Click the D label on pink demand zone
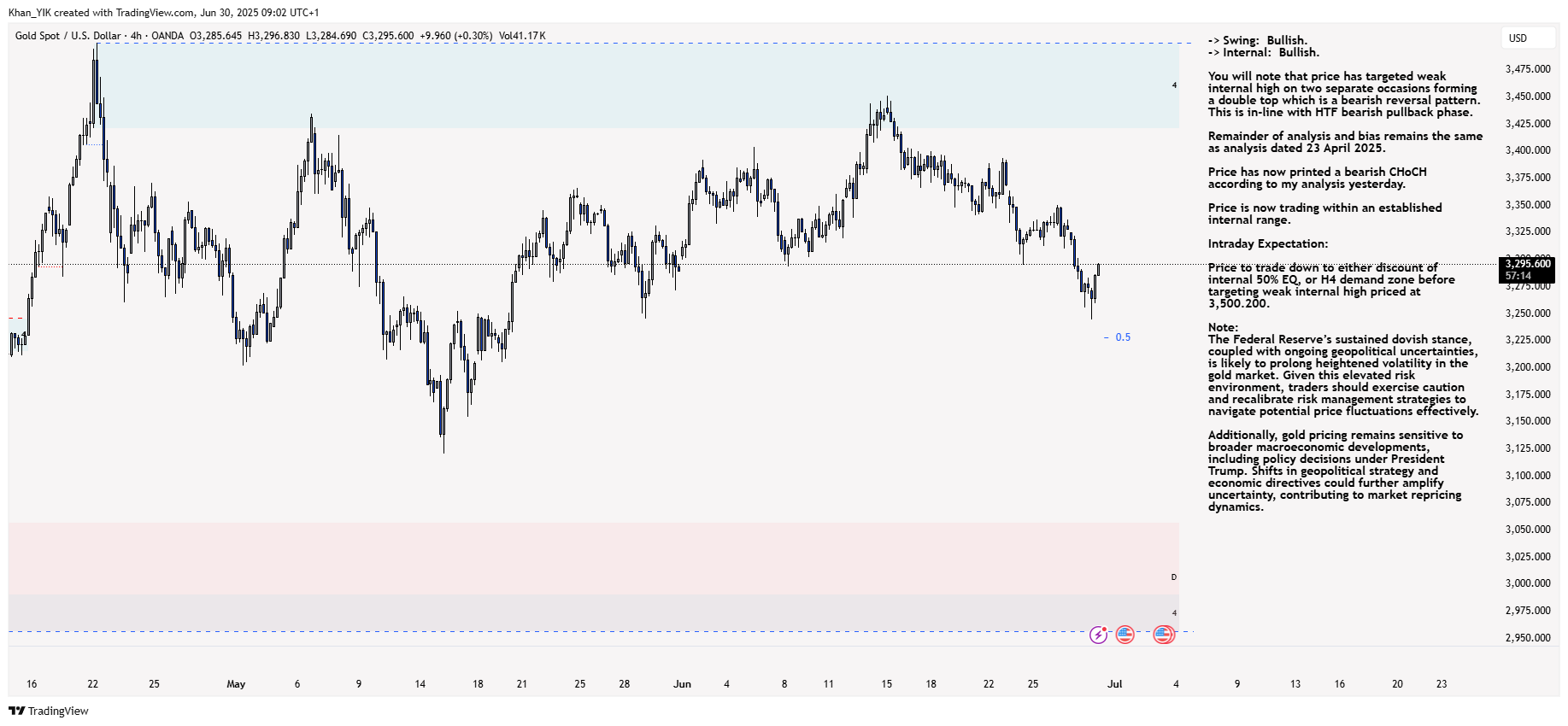 point(1173,577)
